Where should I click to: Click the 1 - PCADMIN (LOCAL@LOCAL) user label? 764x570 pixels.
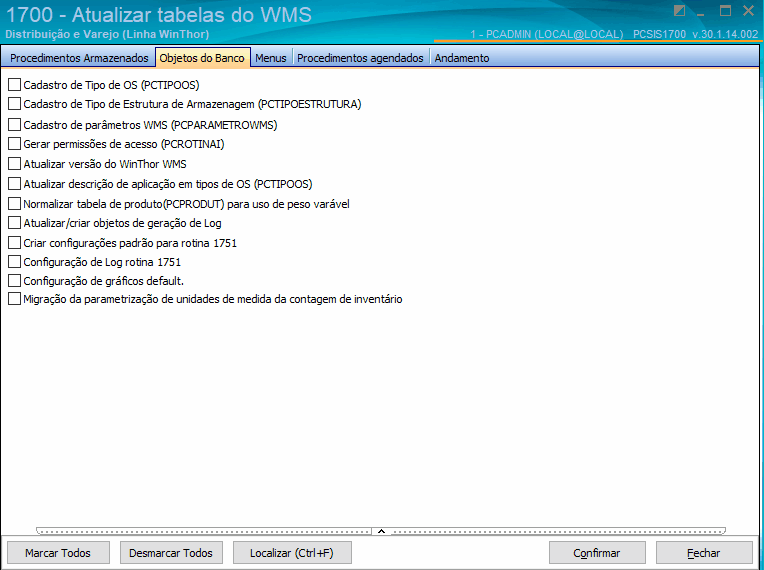(x=547, y=34)
